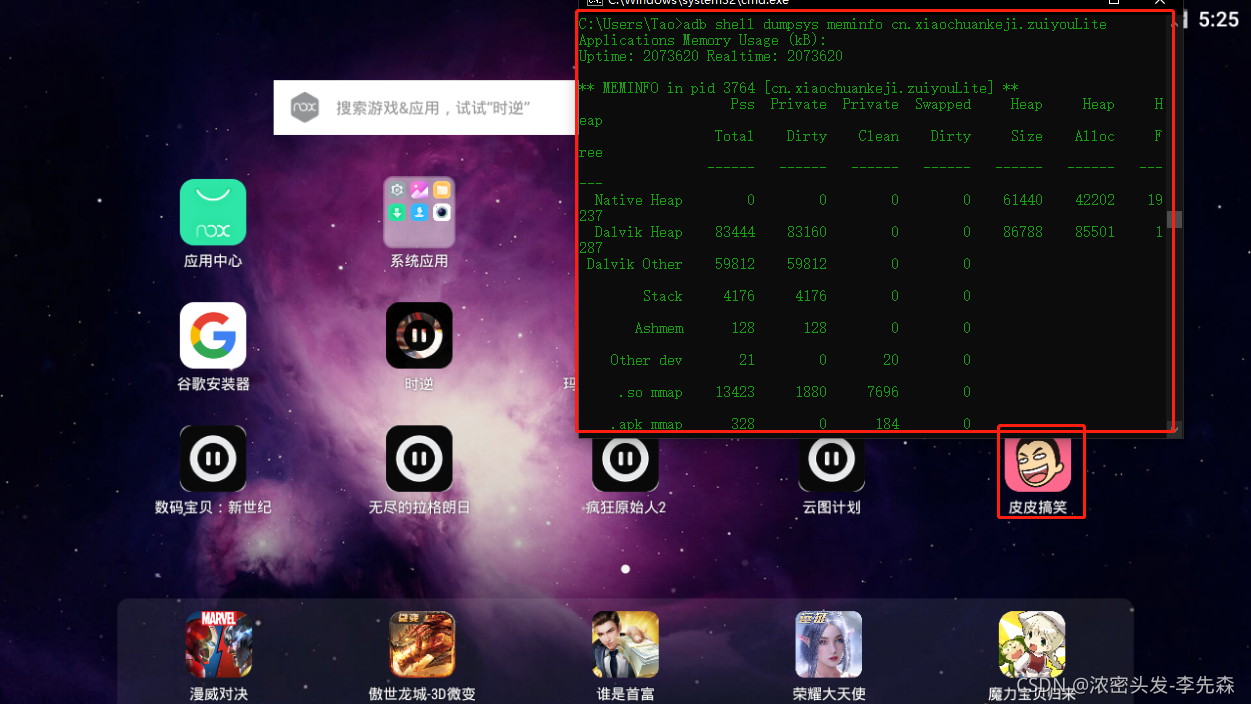Click the "Ashmem" row label

coord(659,328)
